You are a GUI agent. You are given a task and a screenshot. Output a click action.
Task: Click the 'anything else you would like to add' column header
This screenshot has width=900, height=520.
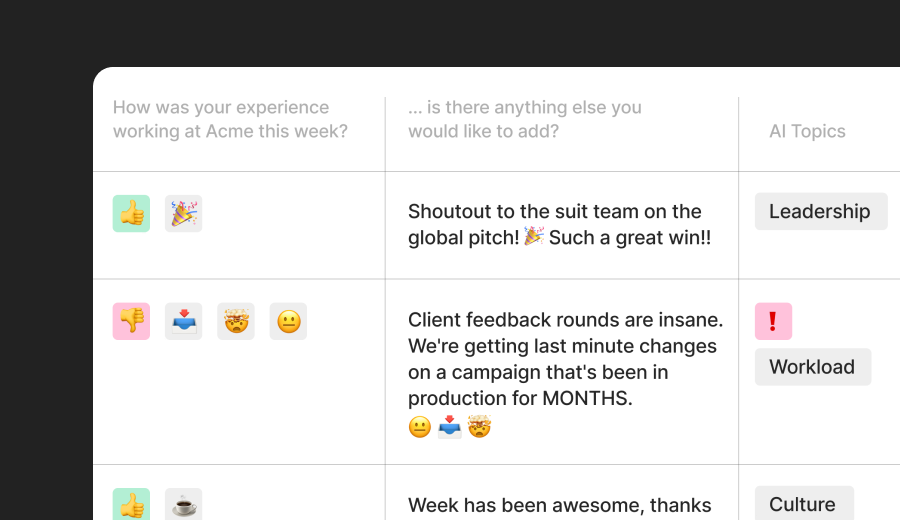pos(525,119)
